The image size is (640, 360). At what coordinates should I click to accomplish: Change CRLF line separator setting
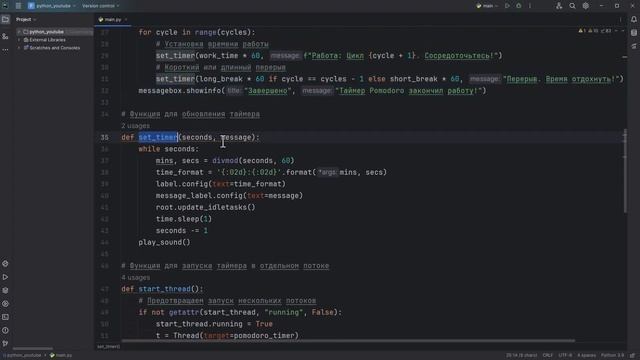pos(547,356)
